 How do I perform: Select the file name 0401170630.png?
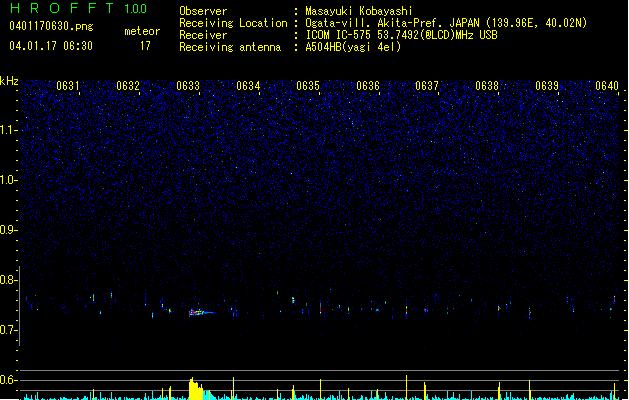click(51, 26)
